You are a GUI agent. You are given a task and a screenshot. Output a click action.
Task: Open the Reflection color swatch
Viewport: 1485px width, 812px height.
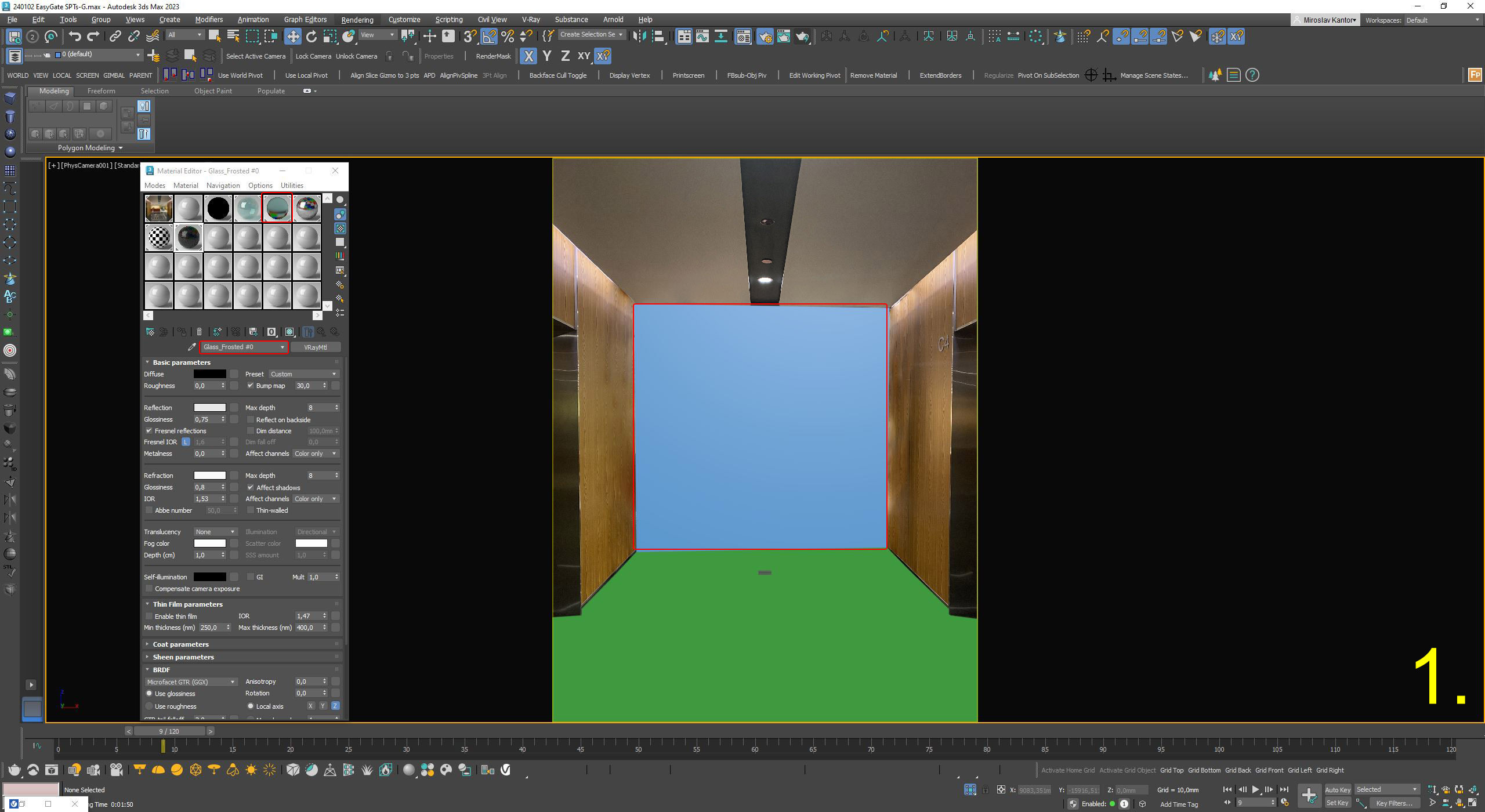(x=209, y=408)
